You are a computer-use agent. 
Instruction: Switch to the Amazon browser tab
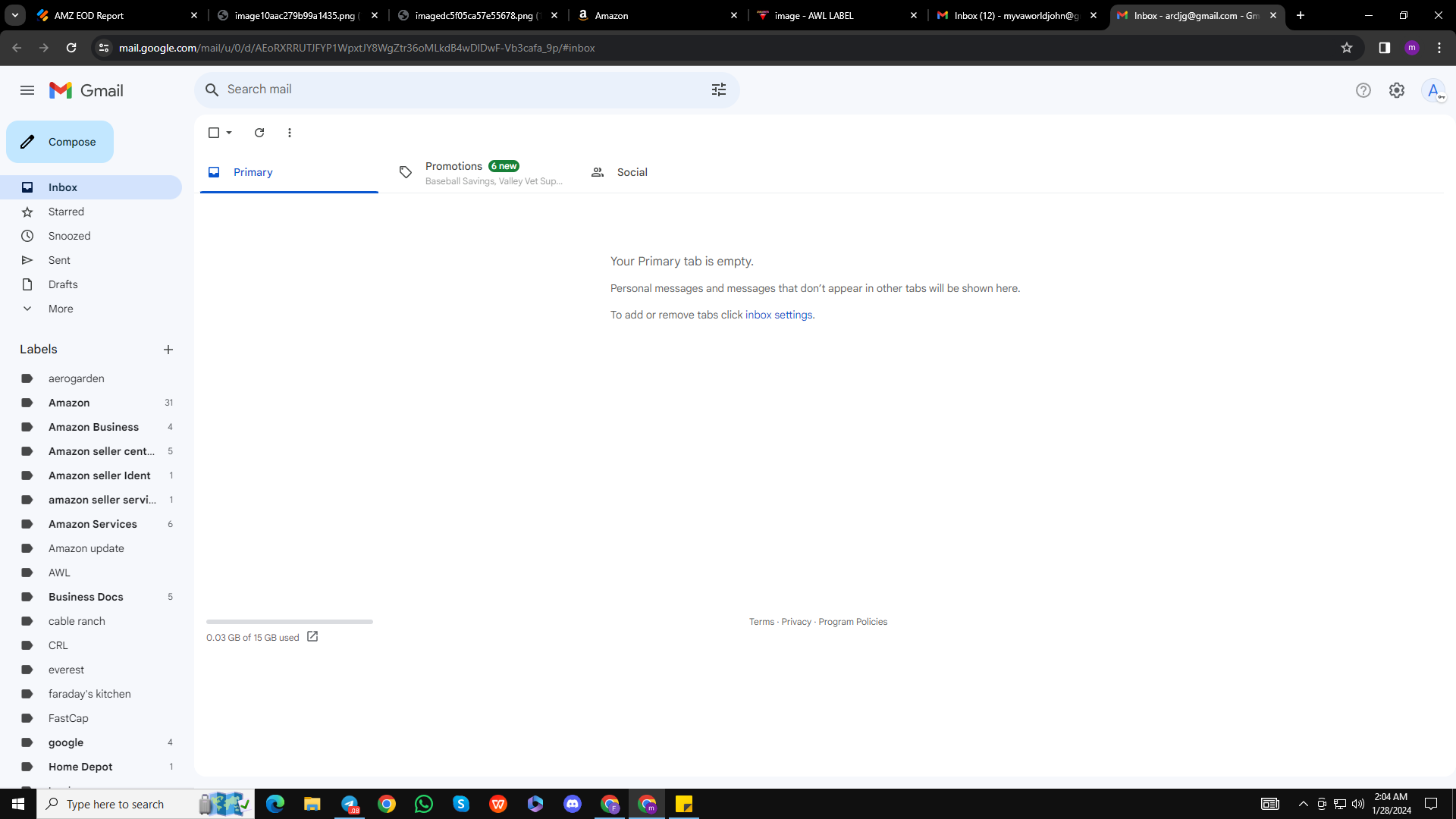pos(658,15)
